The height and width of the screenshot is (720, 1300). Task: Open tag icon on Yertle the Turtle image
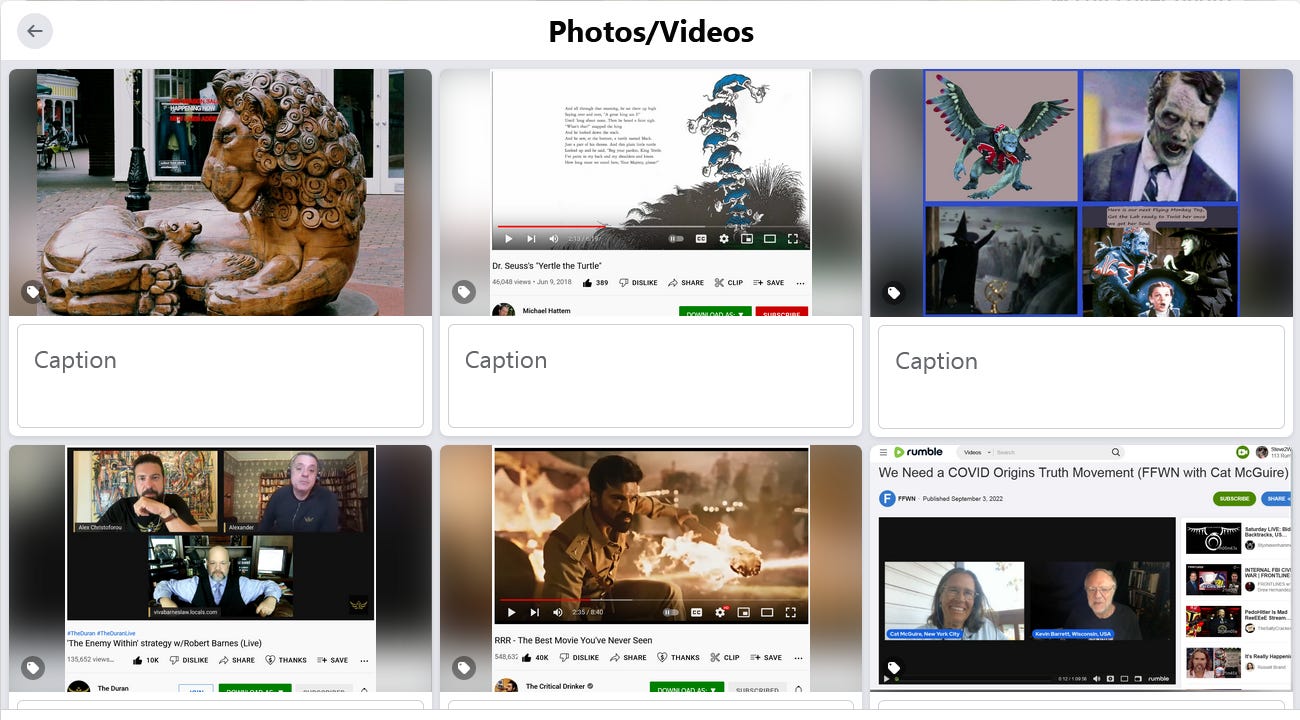[x=463, y=292]
